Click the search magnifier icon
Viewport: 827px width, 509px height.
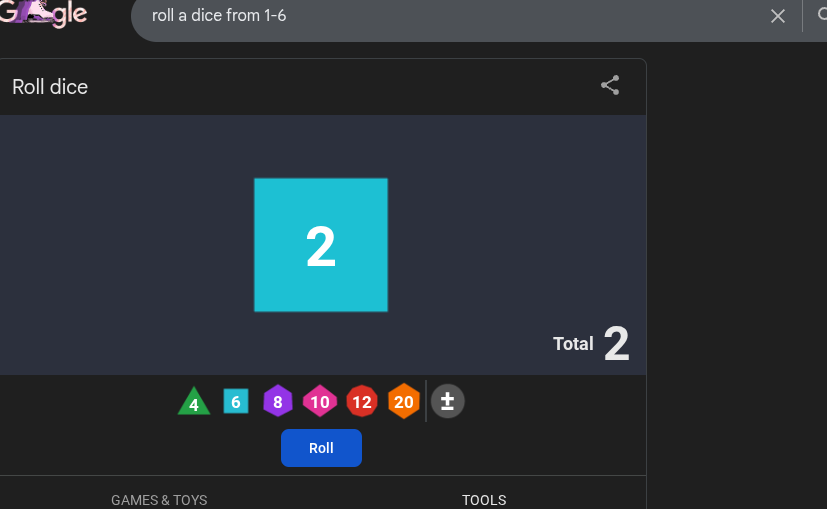(817, 15)
